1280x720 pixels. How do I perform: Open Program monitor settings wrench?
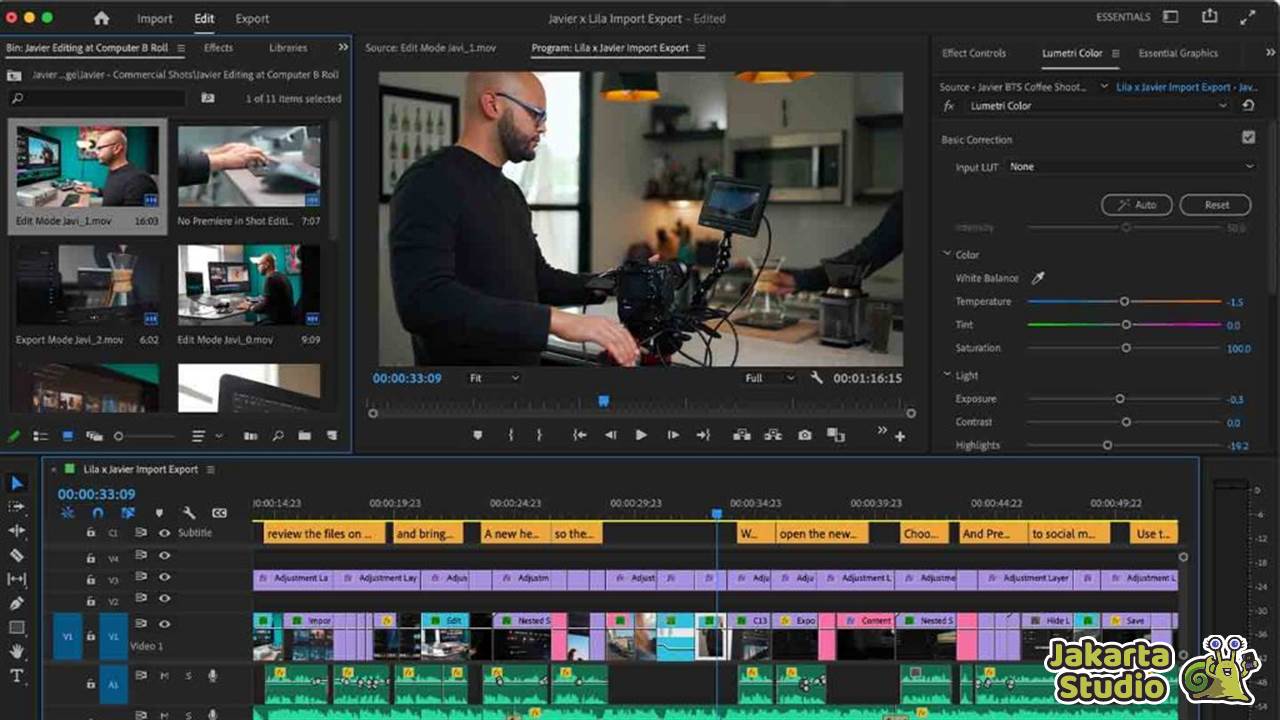pyautogui.click(x=816, y=378)
